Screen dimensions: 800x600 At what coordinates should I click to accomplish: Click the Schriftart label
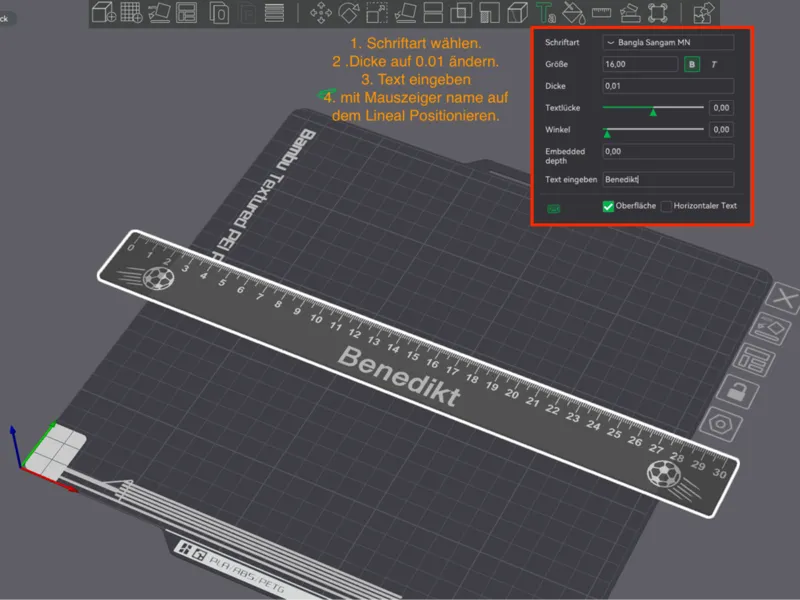[x=562, y=42]
